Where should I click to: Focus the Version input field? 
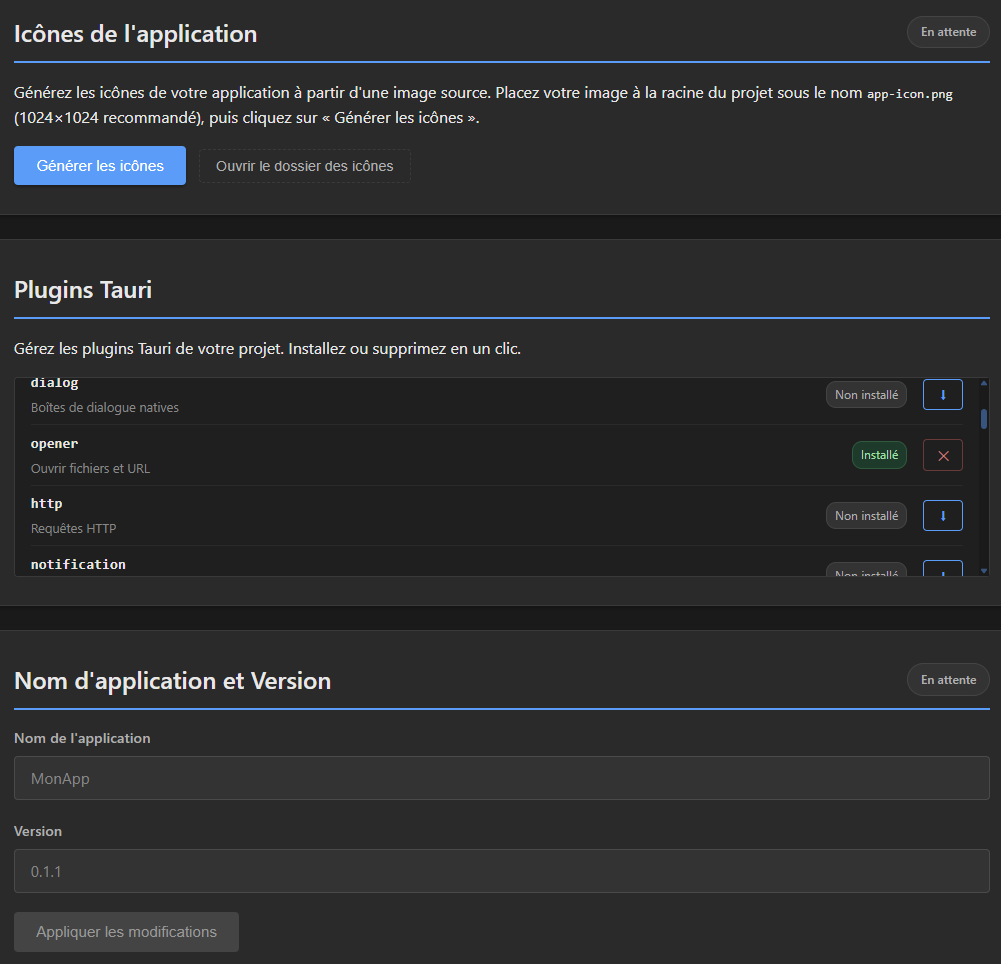tap(502, 871)
